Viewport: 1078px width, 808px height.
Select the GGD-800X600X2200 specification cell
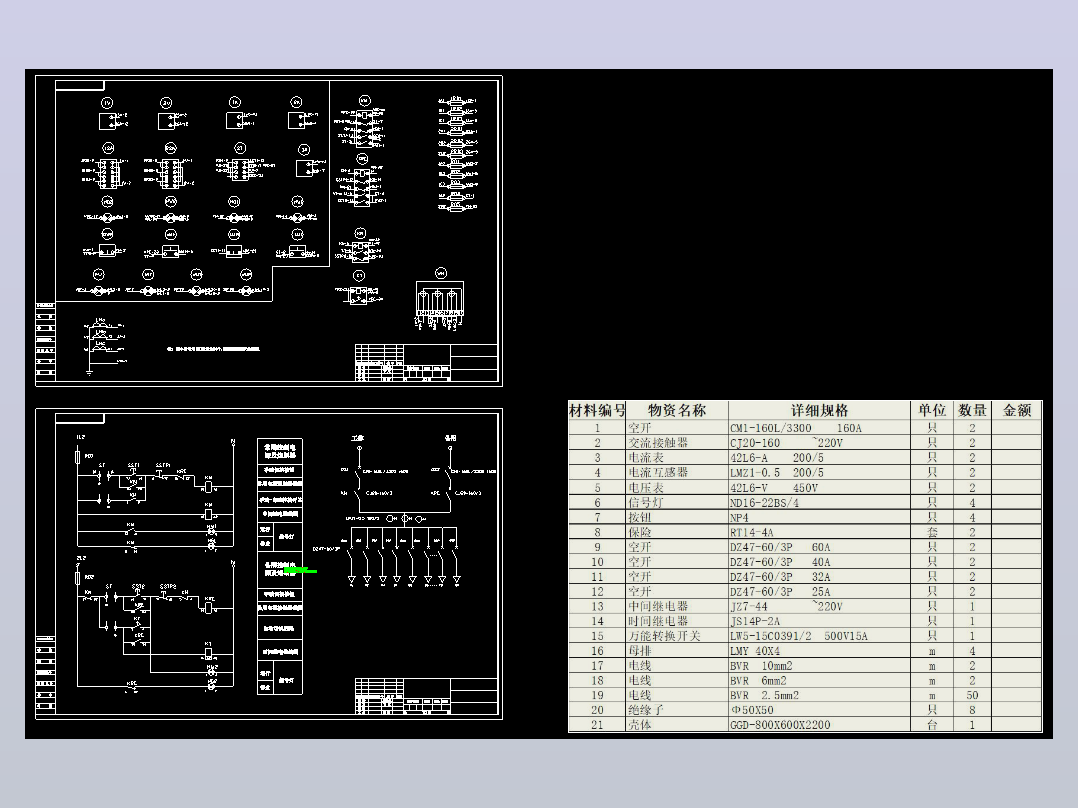coord(820,725)
